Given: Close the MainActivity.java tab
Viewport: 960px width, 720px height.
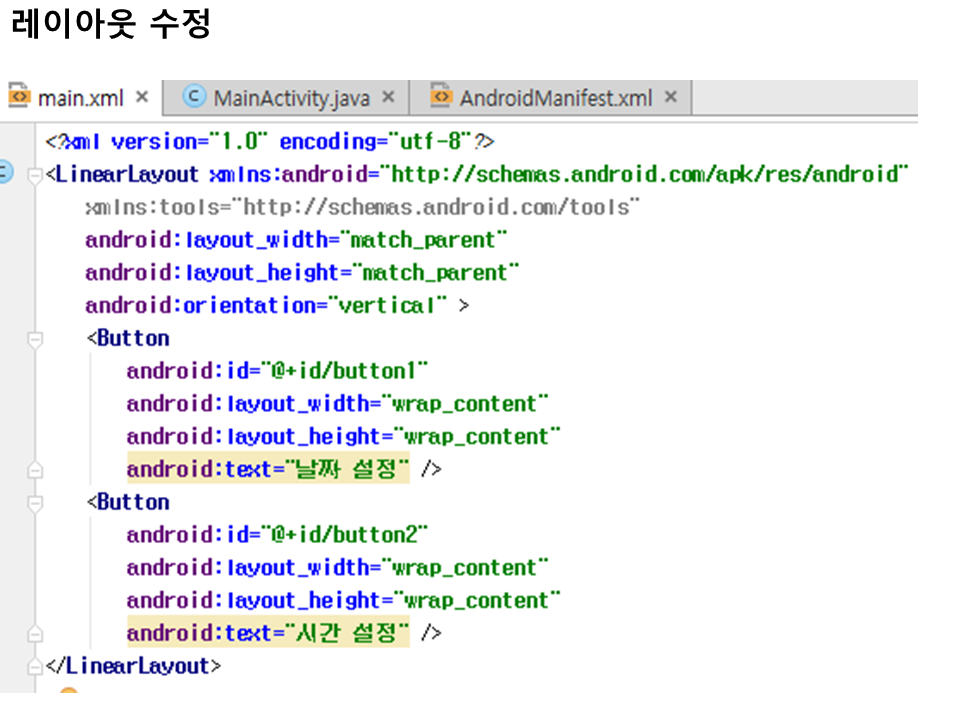Looking at the screenshot, I should (389, 97).
